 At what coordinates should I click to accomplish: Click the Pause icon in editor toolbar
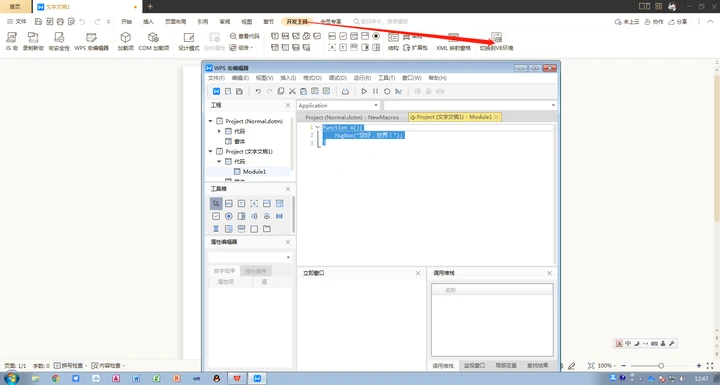tap(376, 91)
